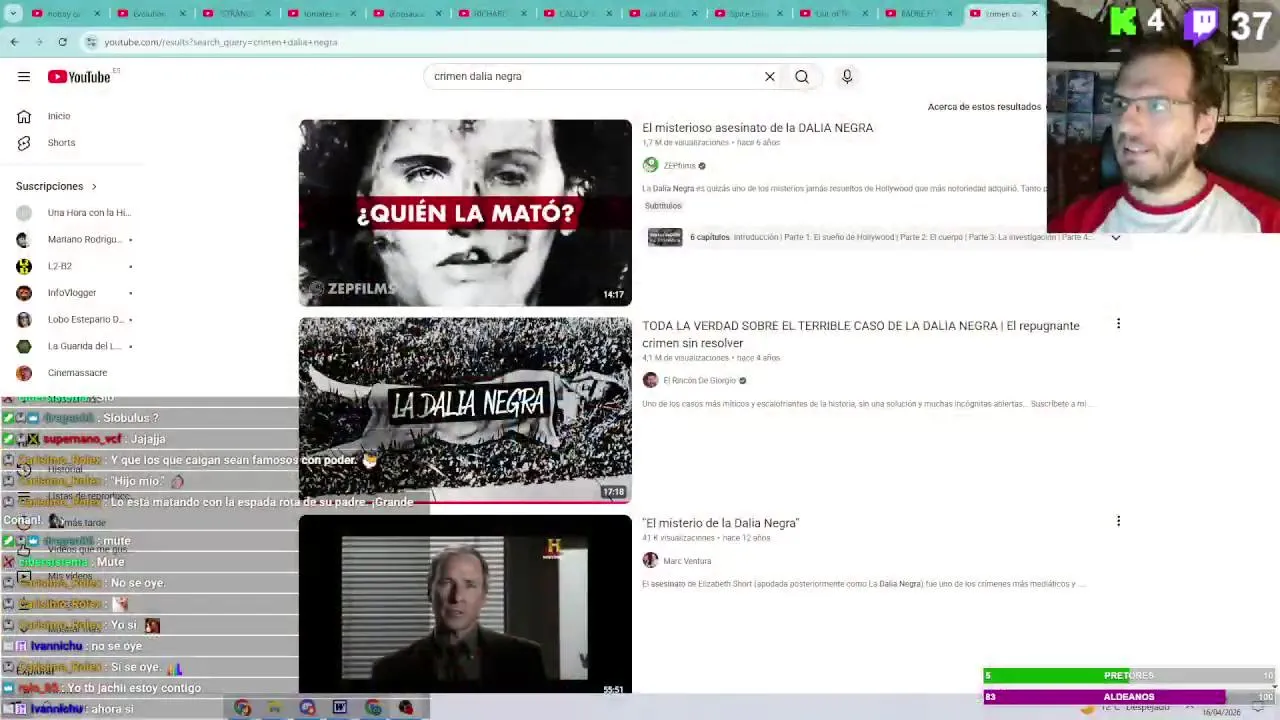Click Acerca de estos resultados

tap(984, 107)
